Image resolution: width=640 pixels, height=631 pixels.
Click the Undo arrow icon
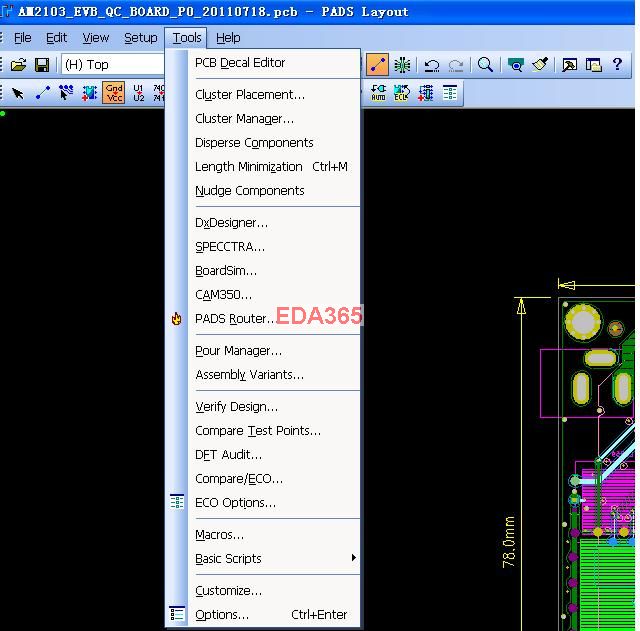coord(432,65)
